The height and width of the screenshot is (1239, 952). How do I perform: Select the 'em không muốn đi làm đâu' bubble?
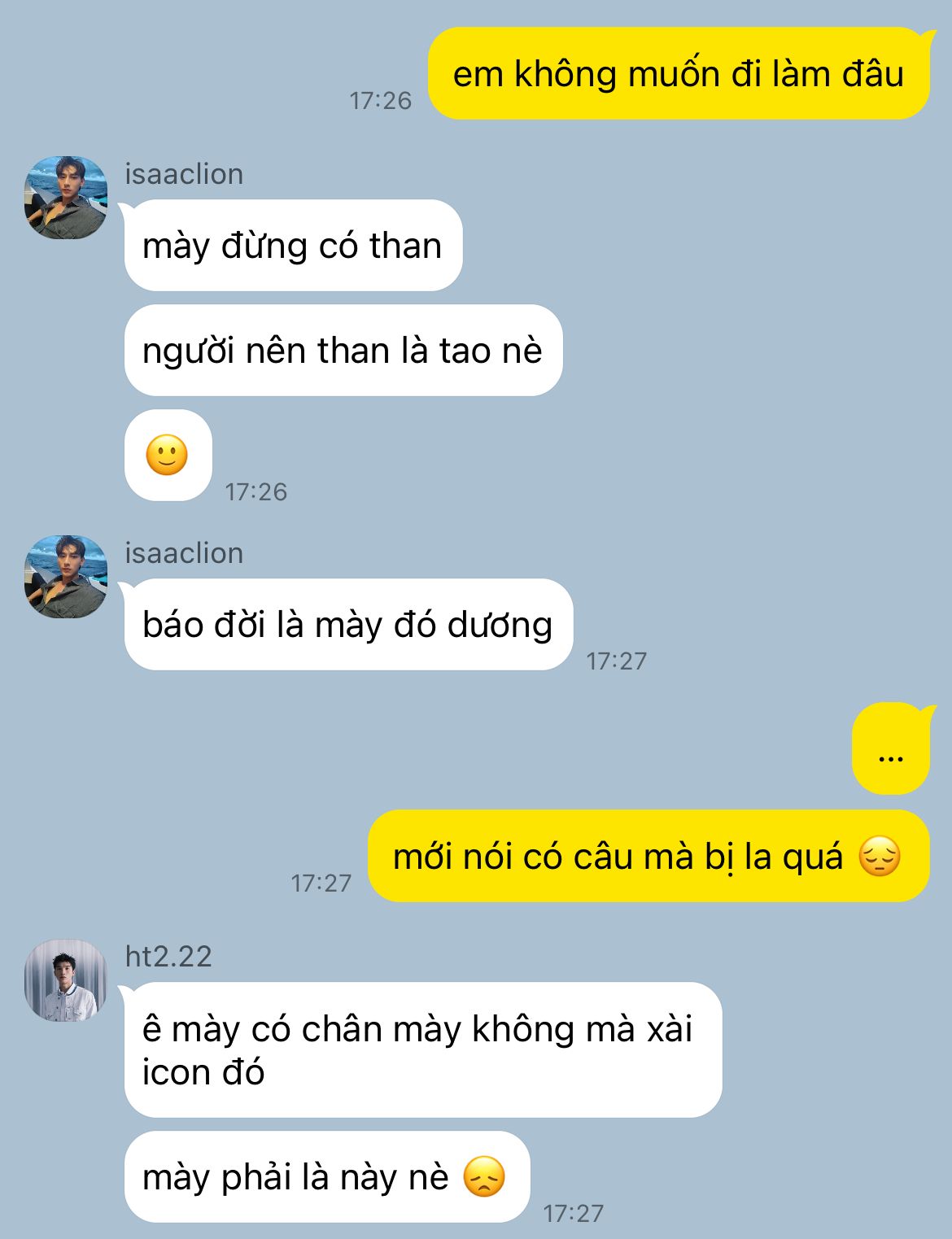(679, 73)
